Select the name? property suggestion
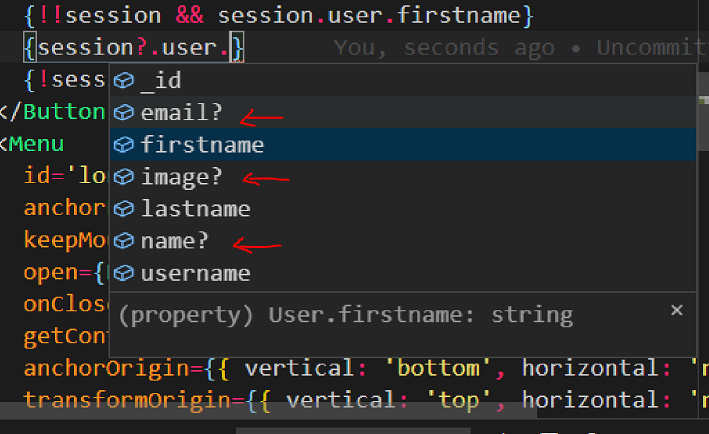The image size is (709, 434). [402, 241]
